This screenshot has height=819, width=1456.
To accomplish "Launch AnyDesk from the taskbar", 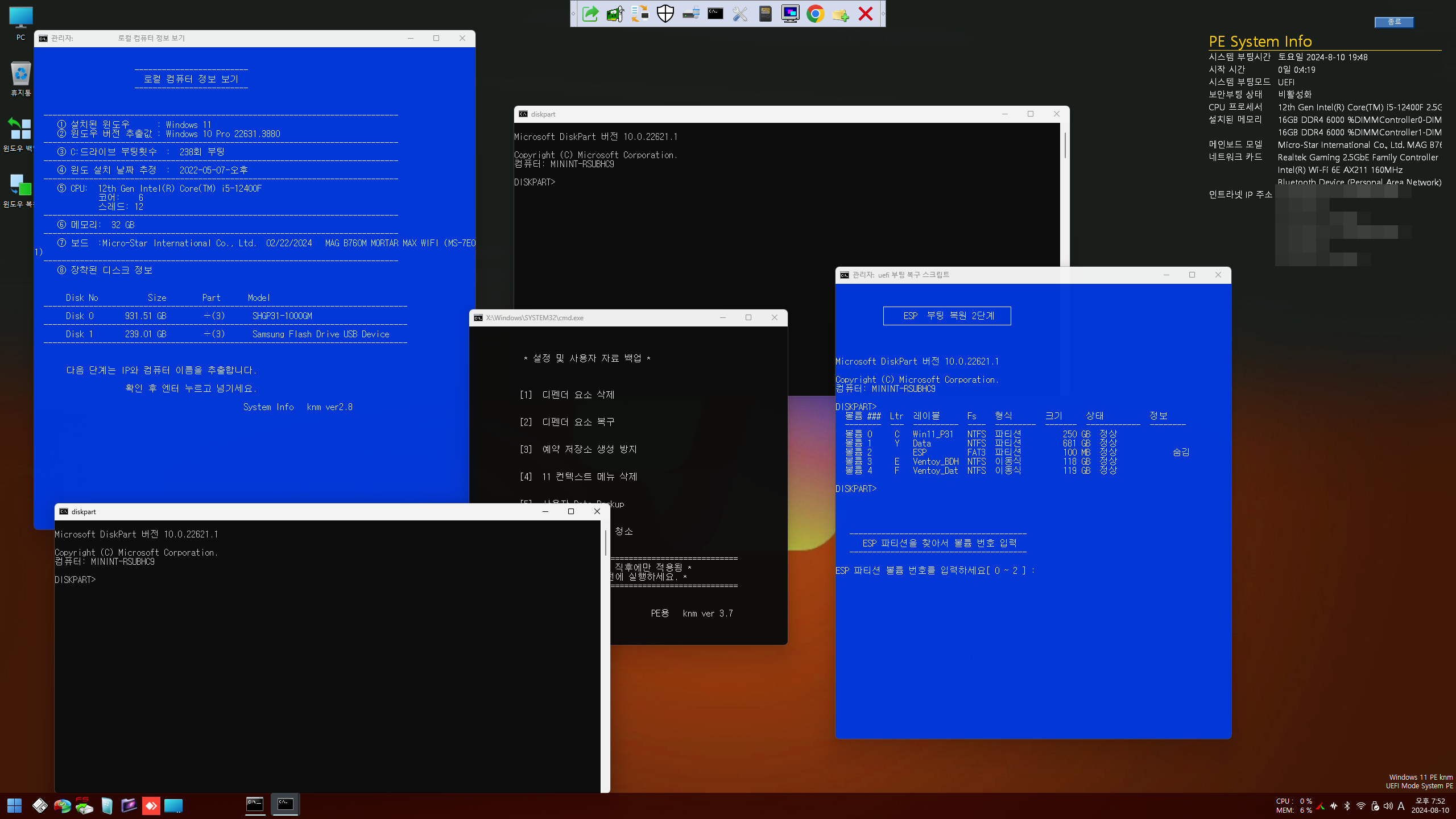I will (151, 805).
